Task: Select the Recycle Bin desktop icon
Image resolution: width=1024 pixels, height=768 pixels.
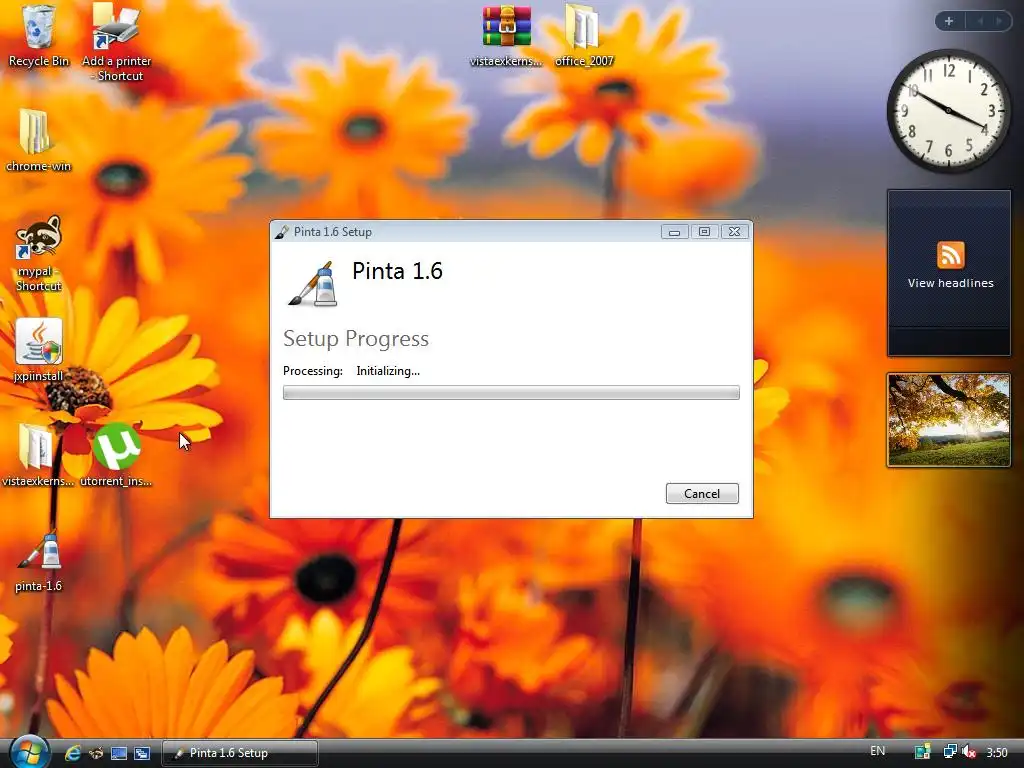Action: 39,36
